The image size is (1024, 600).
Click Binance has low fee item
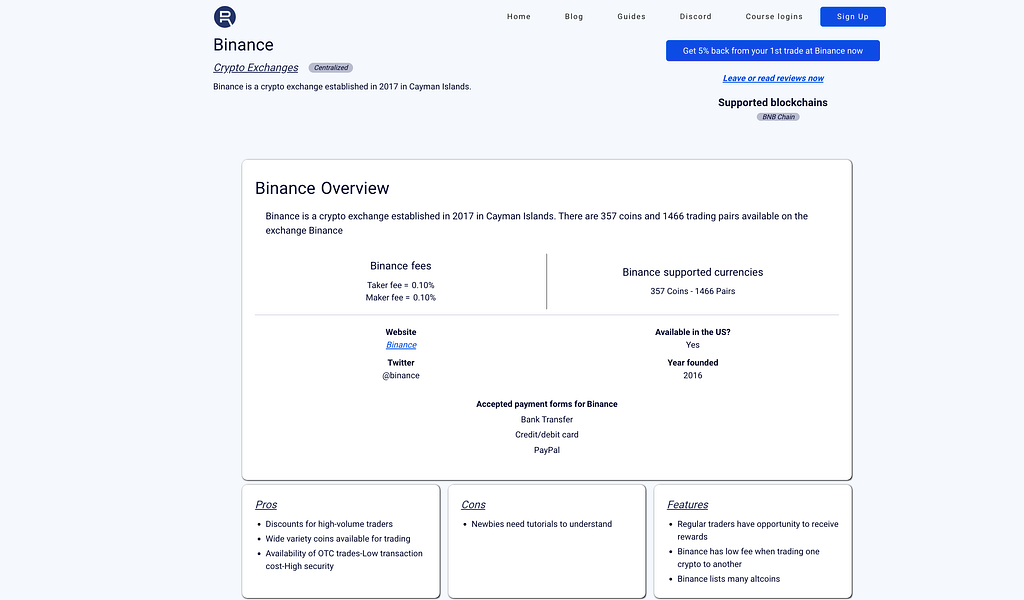point(748,558)
